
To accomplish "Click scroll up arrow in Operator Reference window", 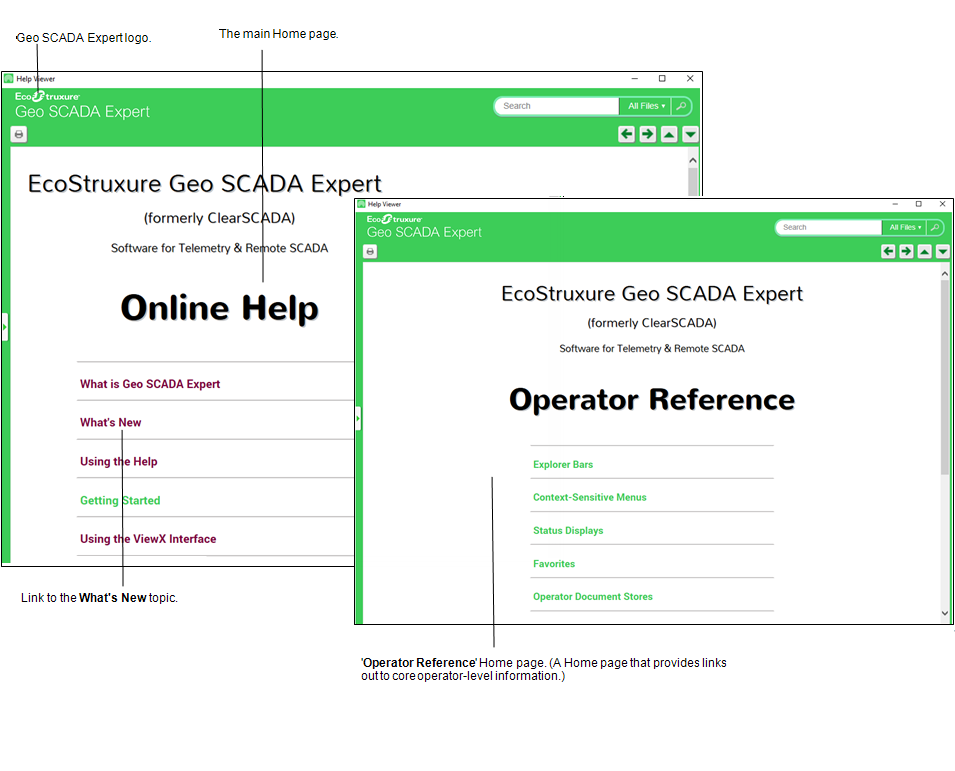I will pos(945,274).
